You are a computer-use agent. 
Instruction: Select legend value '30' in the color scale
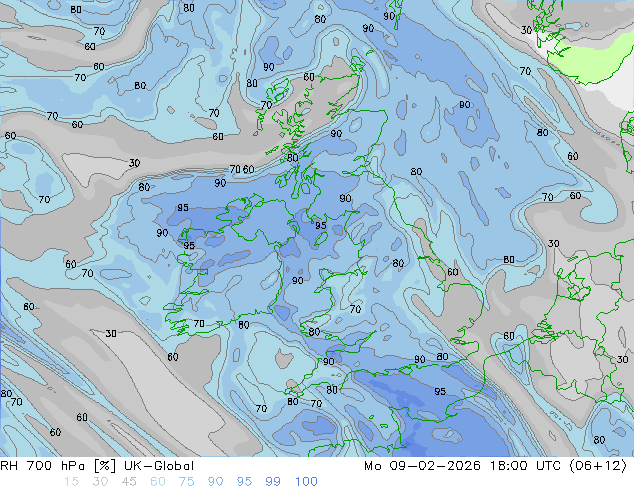[100, 482]
